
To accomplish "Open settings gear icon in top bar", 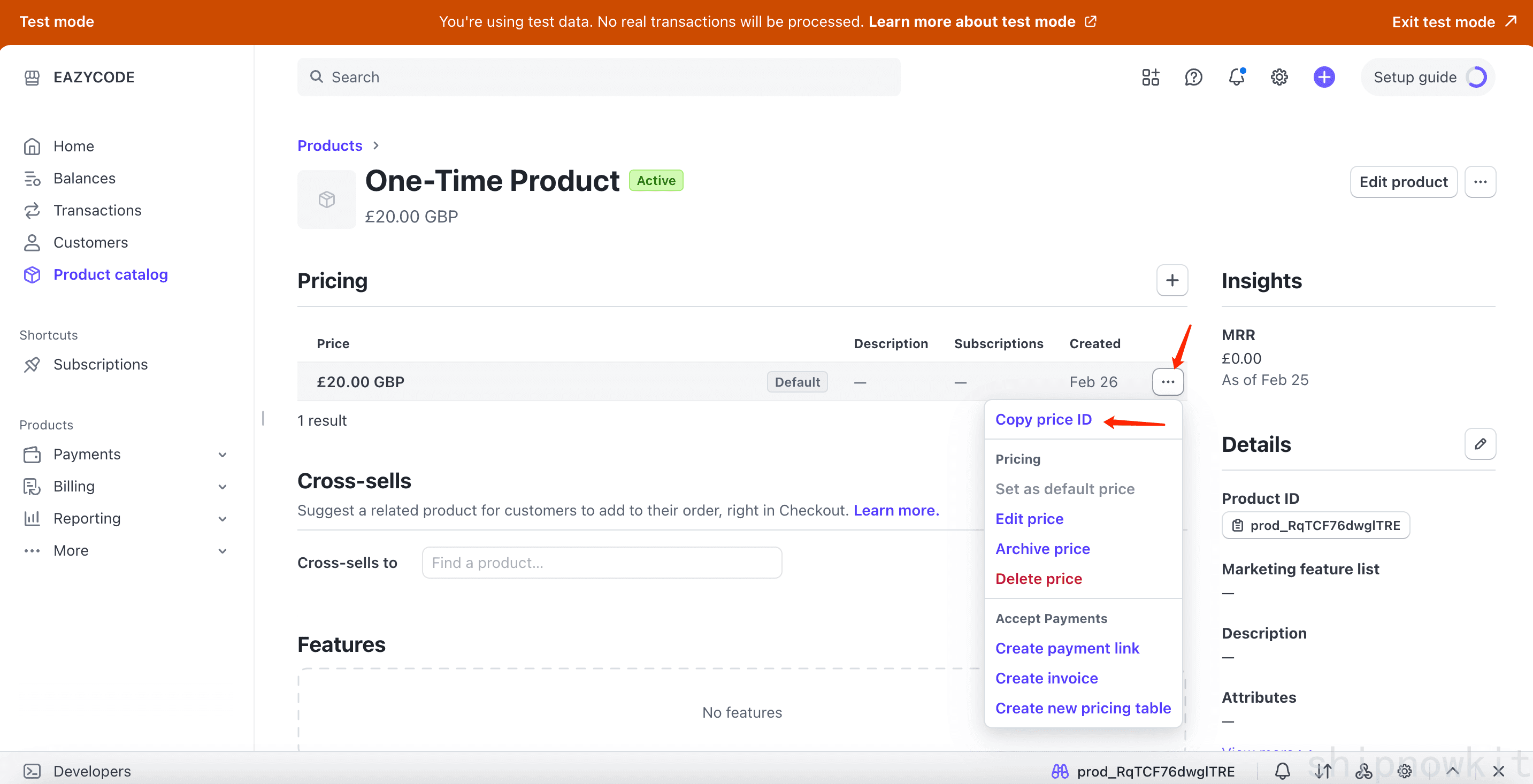I will pos(1279,78).
